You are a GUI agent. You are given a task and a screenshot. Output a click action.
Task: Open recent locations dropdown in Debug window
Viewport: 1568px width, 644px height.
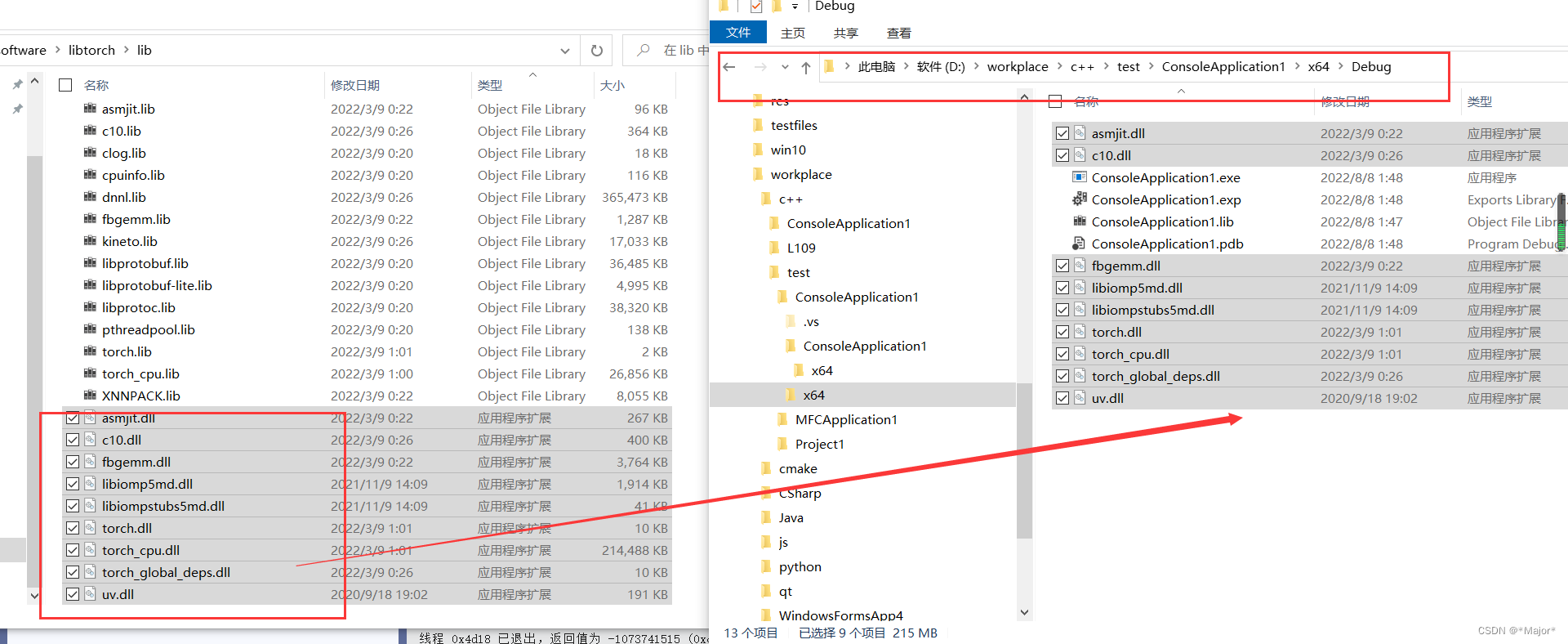785,67
